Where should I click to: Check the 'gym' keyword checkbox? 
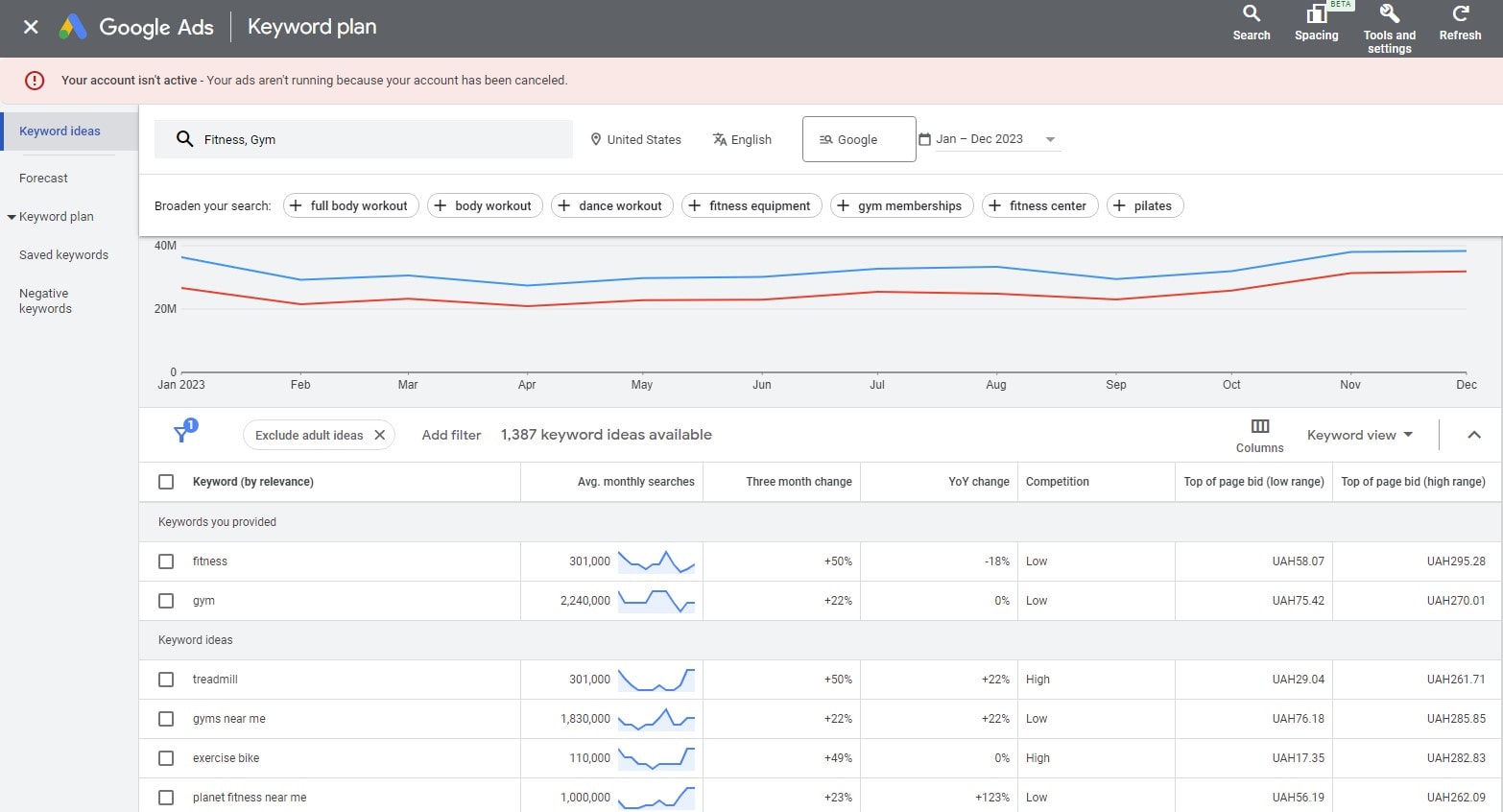tap(166, 601)
